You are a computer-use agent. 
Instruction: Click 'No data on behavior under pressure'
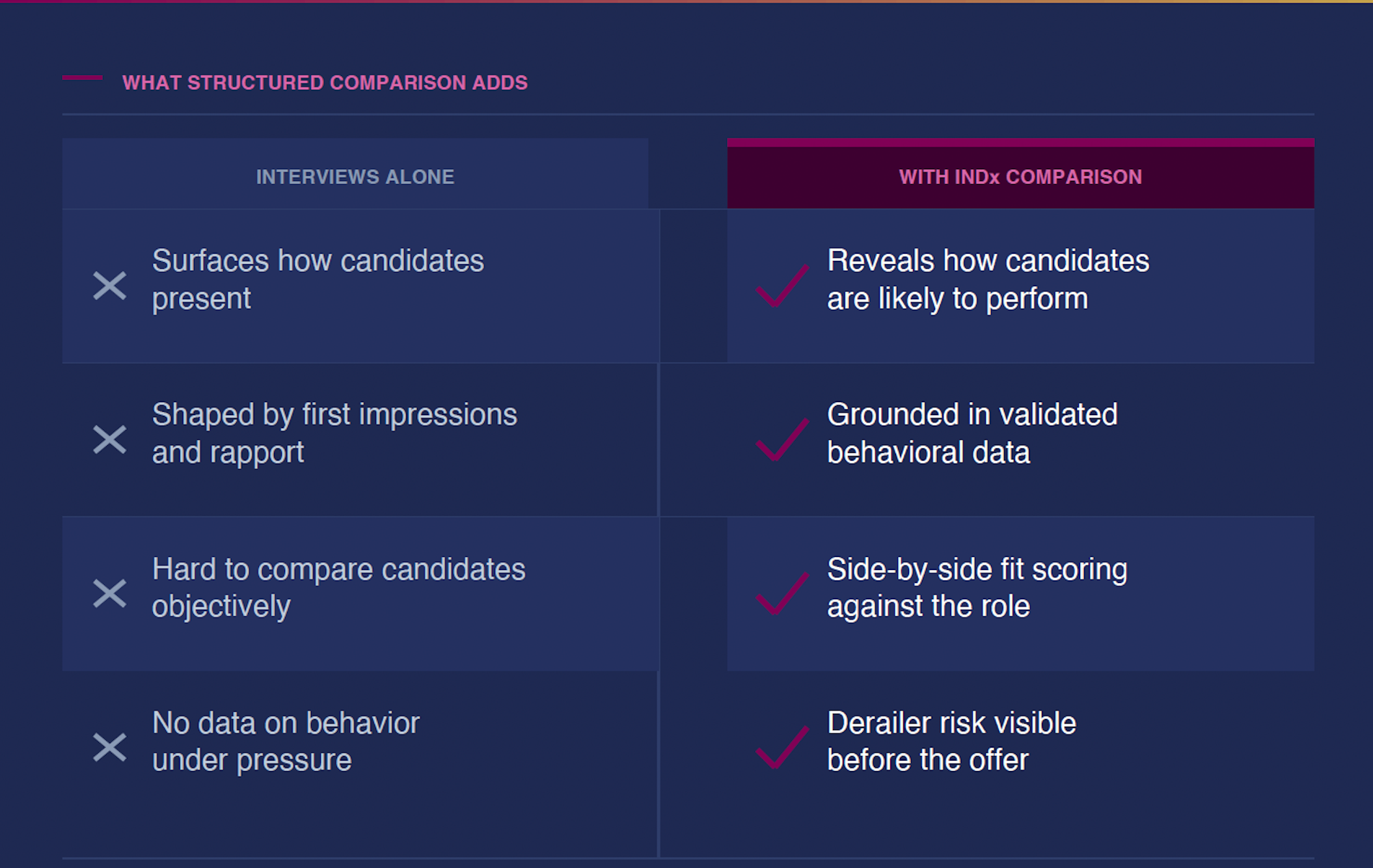286,740
